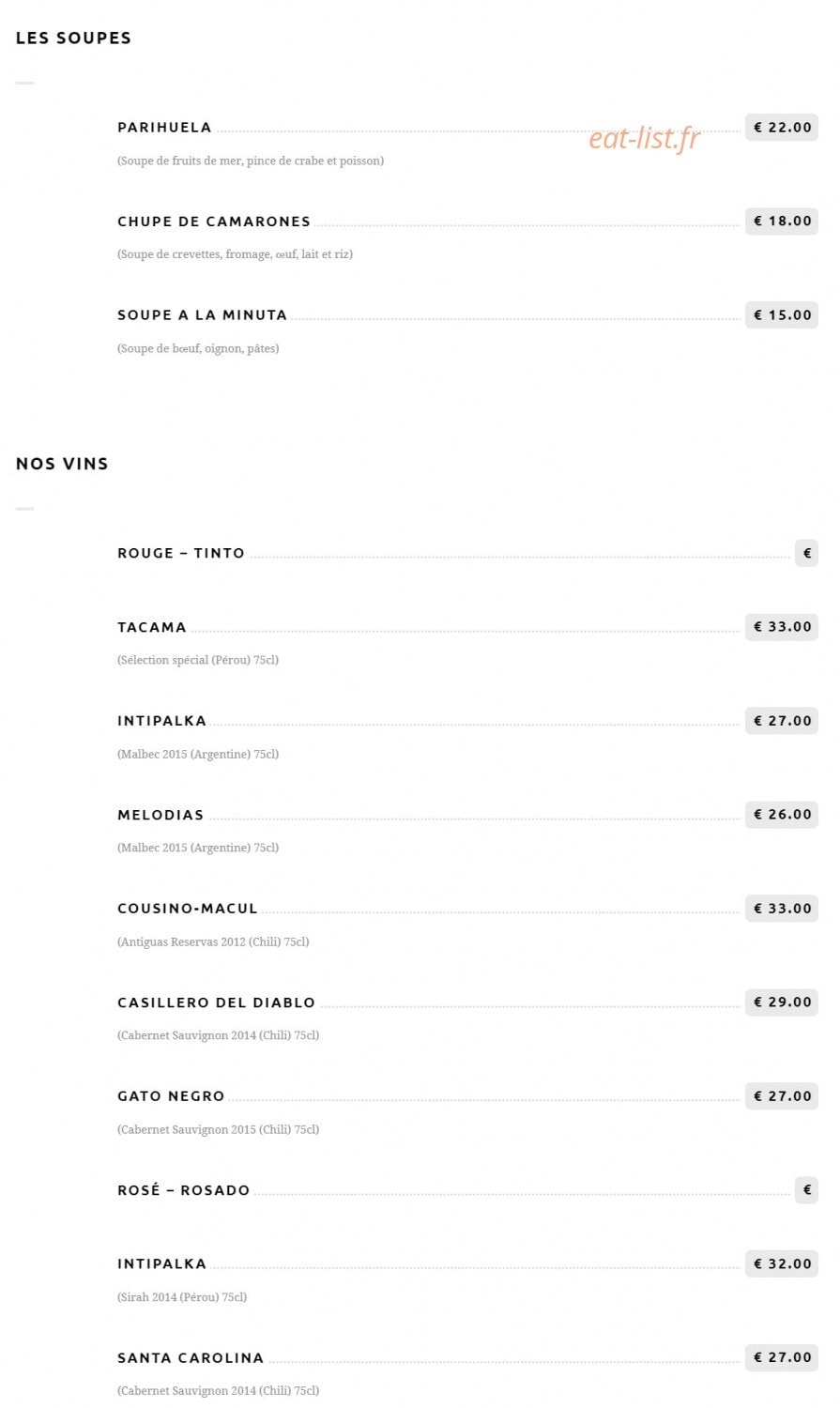Click the eat-list.fr watermark
The height and width of the screenshot is (1408, 840).
(645, 138)
